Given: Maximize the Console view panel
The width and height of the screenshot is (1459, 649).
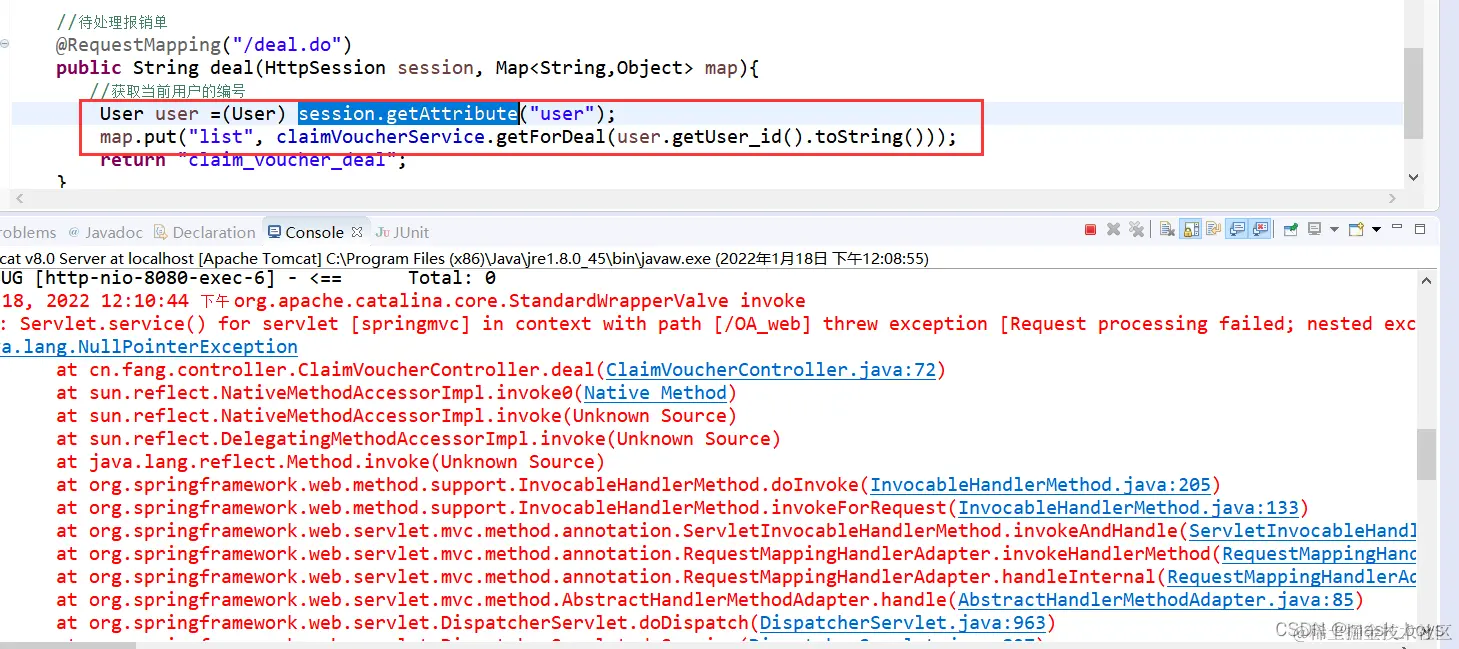Looking at the screenshot, I should click(1419, 229).
